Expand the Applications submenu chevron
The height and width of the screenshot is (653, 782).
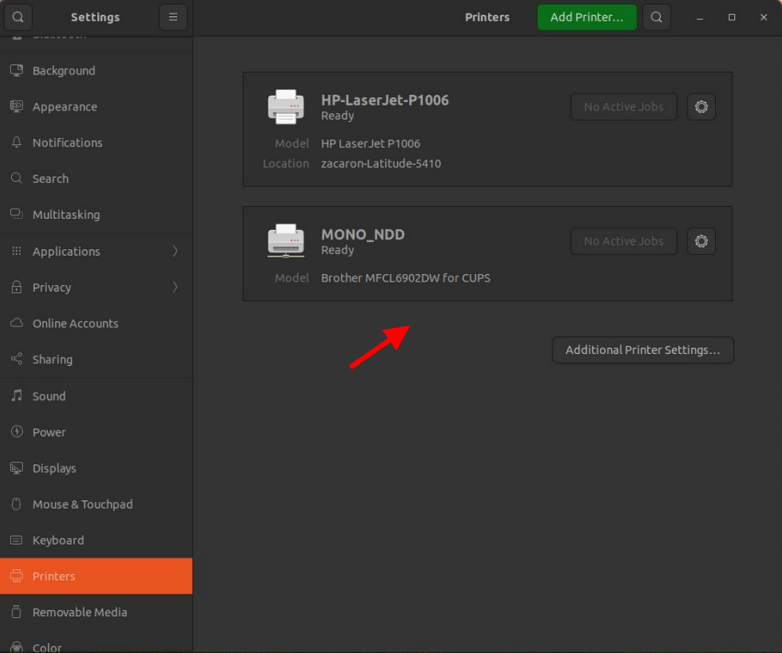175,251
